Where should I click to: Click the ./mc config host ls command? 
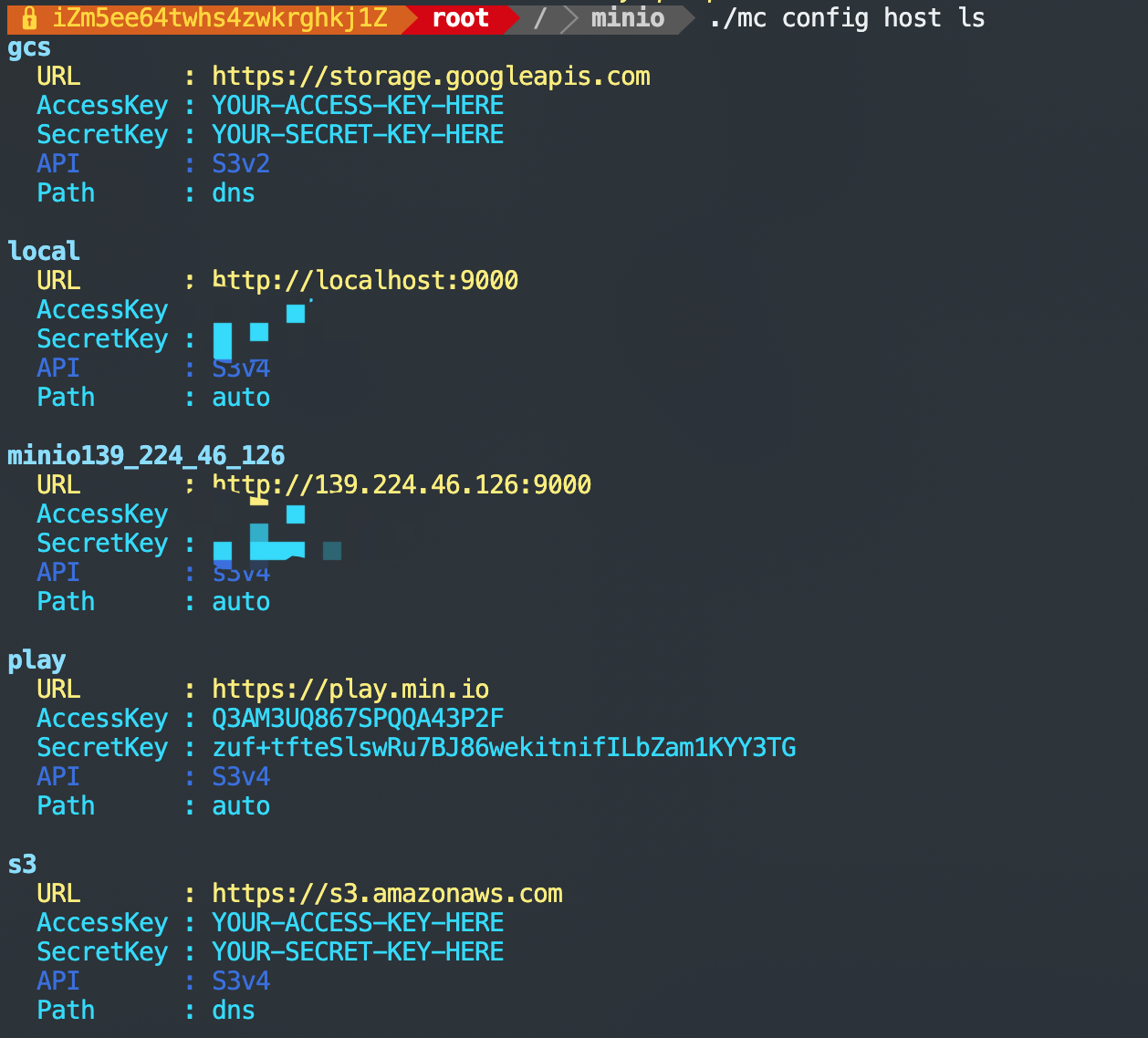coord(847,17)
